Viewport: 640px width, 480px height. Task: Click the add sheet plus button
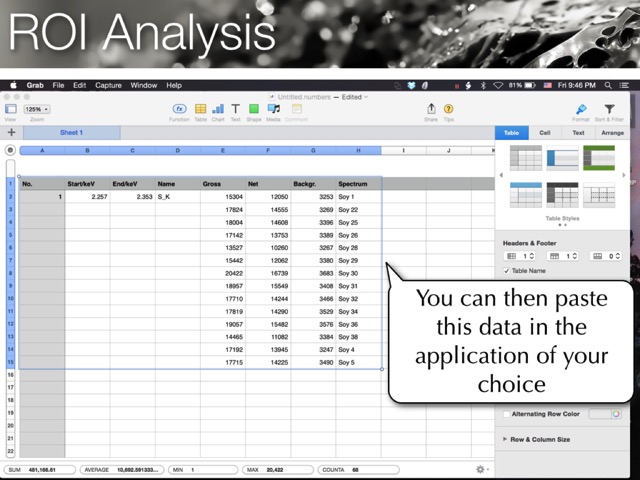click(11, 132)
